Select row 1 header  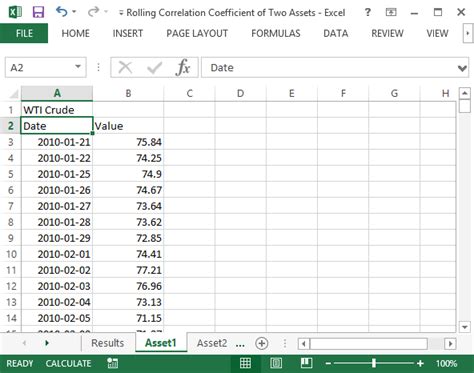click(11, 110)
